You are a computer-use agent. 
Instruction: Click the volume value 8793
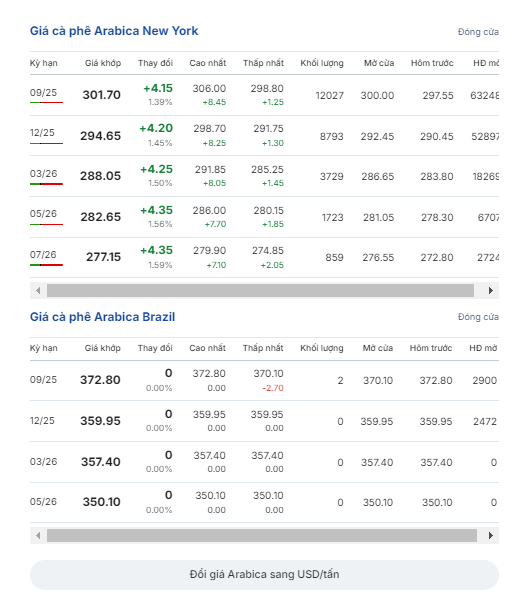click(332, 137)
